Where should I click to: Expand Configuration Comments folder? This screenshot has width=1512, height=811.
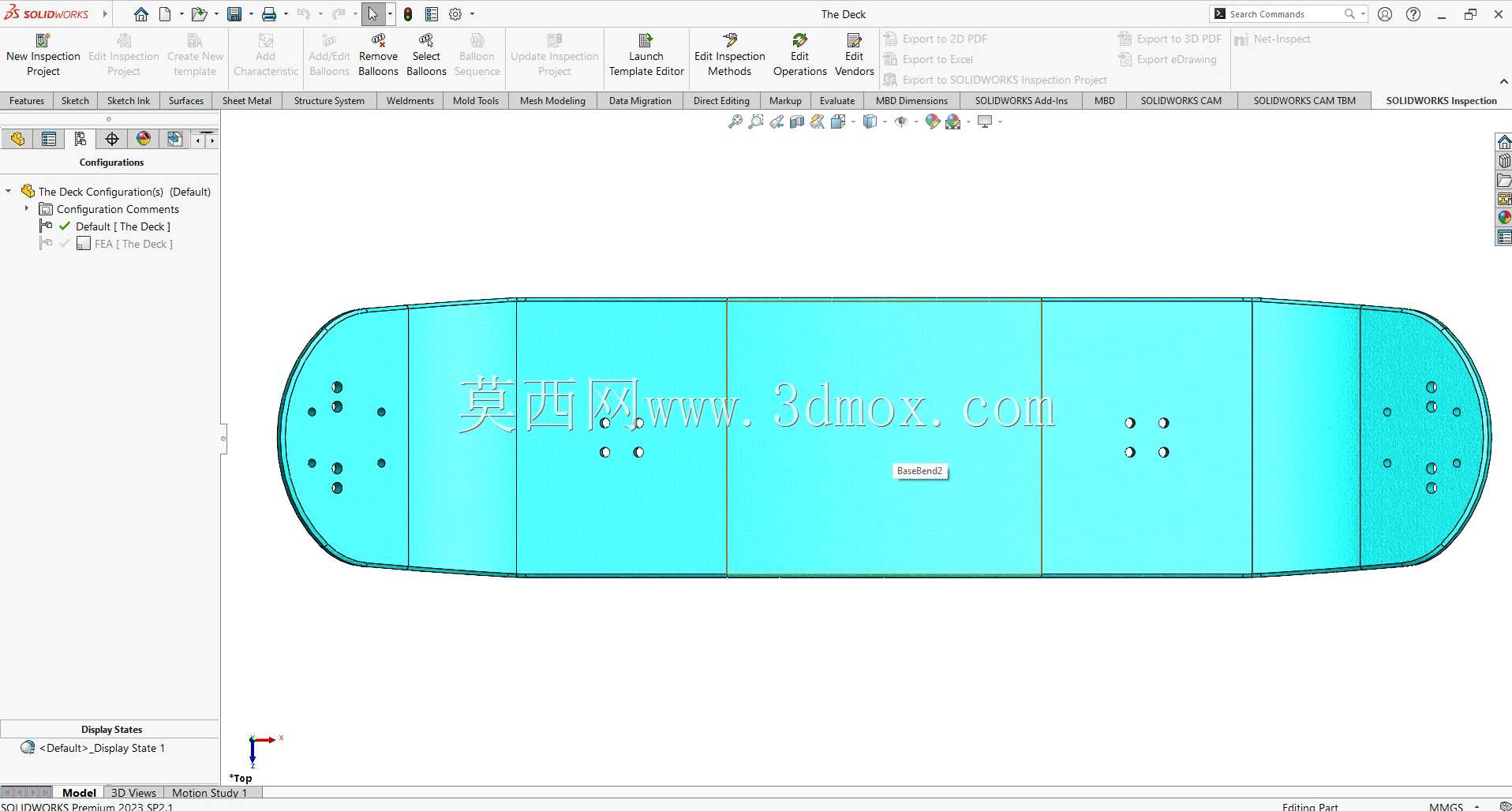pos(27,208)
